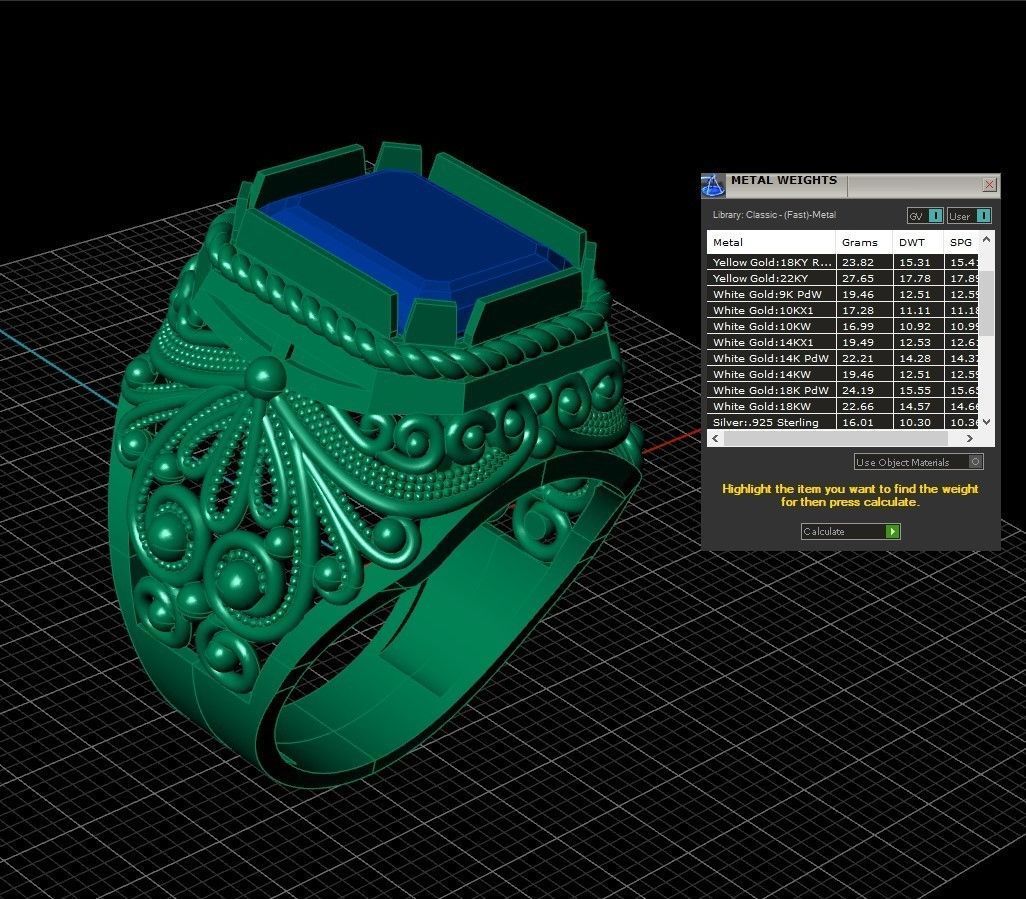Select the White Gold:14KW row
1026x899 pixels.
click(843, 374)
